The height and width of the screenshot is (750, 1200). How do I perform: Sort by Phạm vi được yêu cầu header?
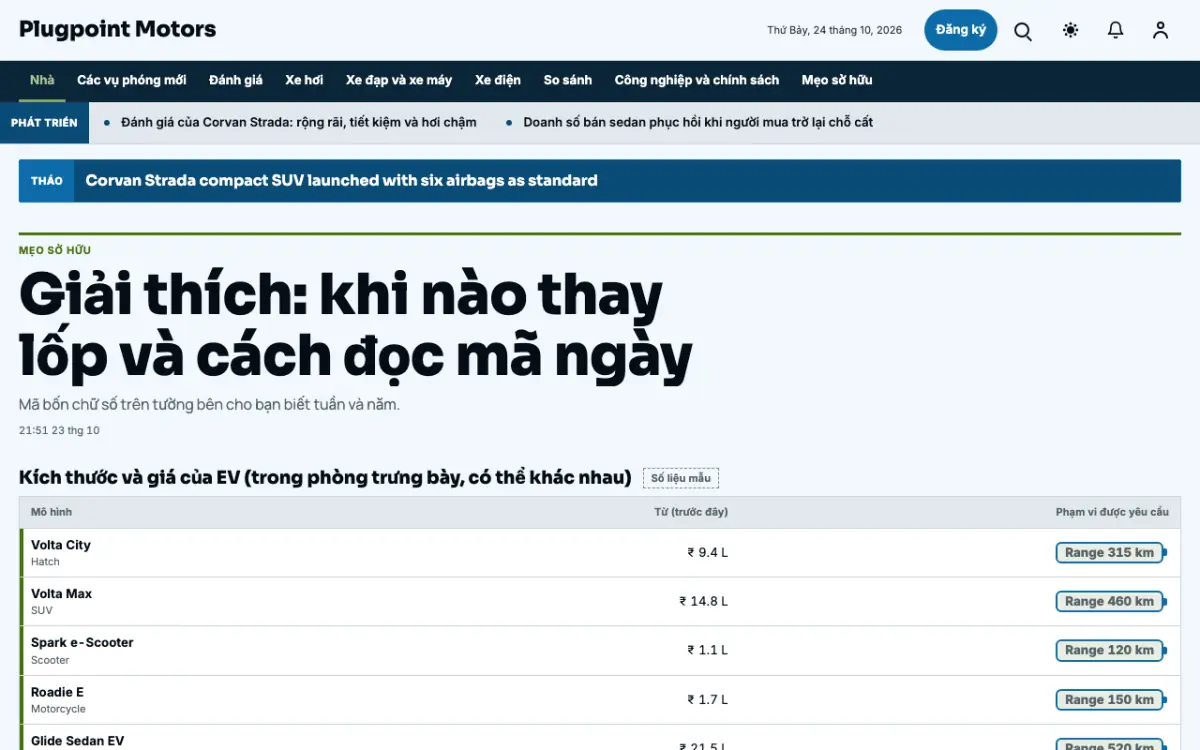tap(1112, 512)
